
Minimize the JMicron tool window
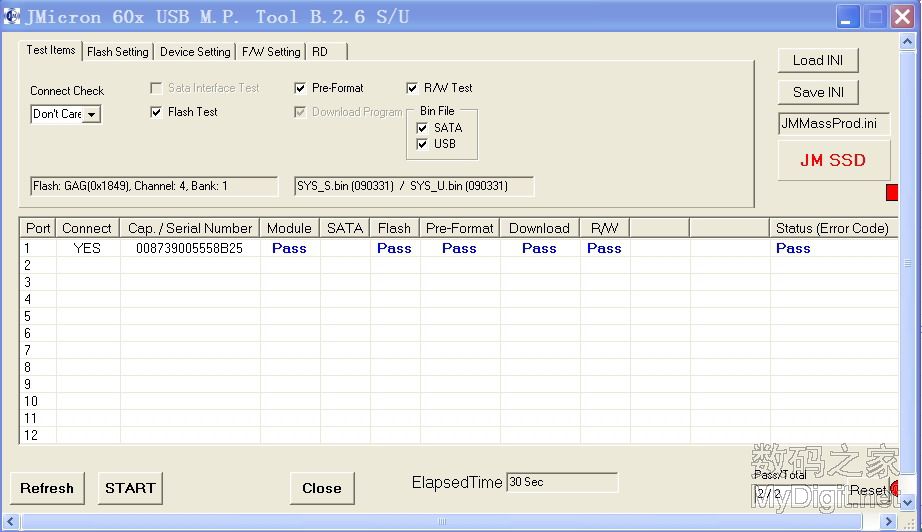[x=848, y=16]
